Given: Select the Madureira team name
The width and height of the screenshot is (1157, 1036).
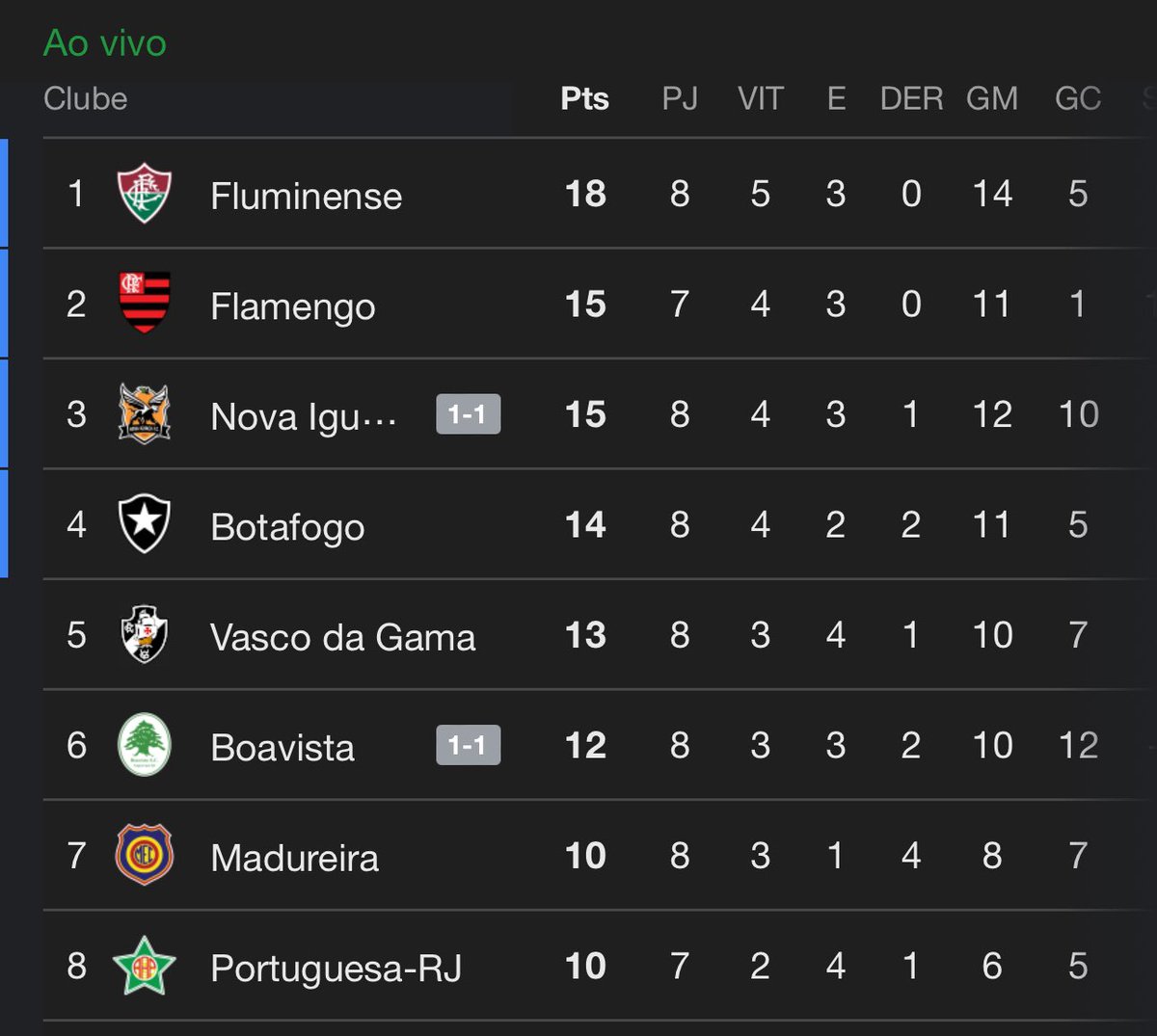Looking at the screenshot, I should coord(294,858).
